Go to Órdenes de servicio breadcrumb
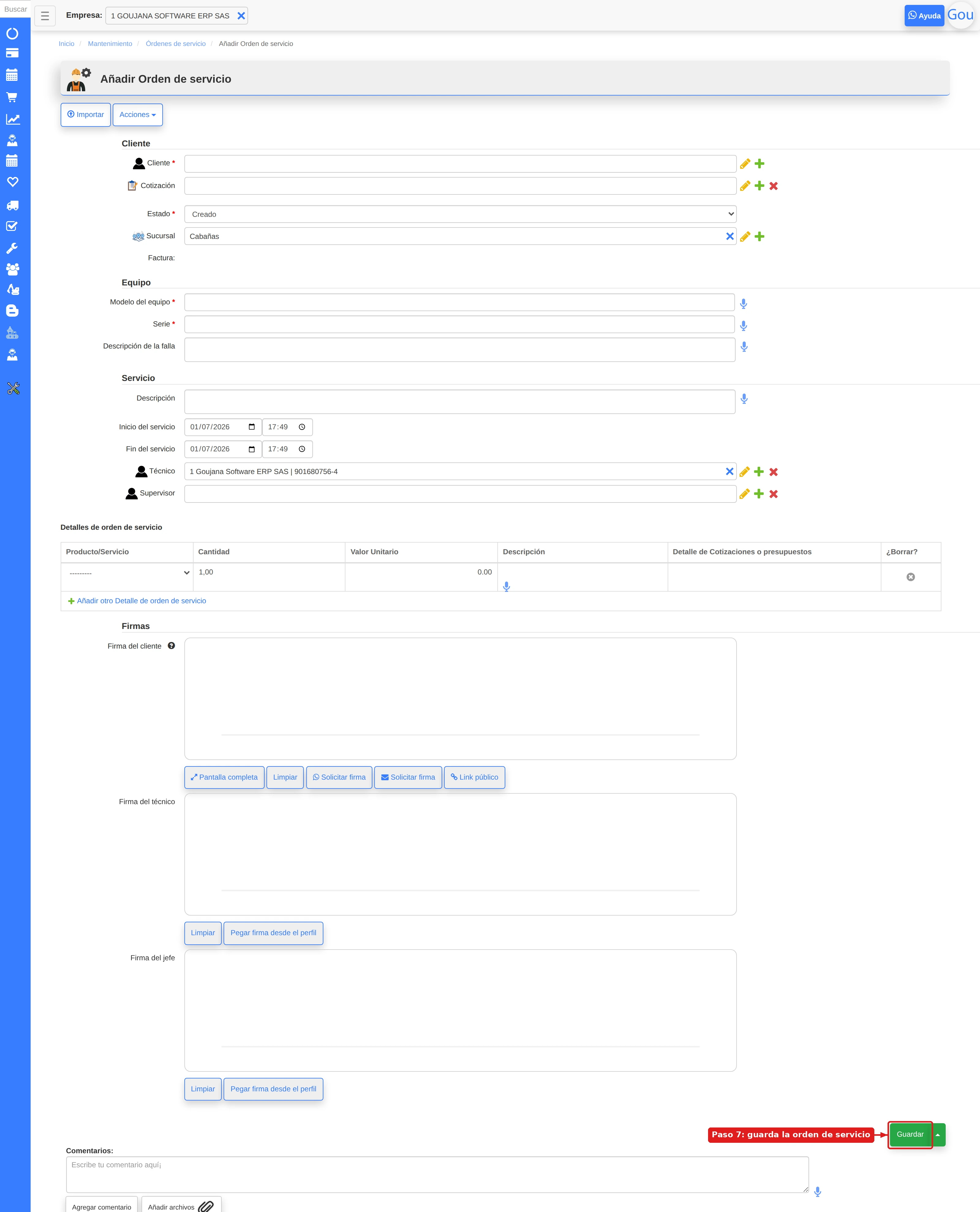 coord(175,43)
